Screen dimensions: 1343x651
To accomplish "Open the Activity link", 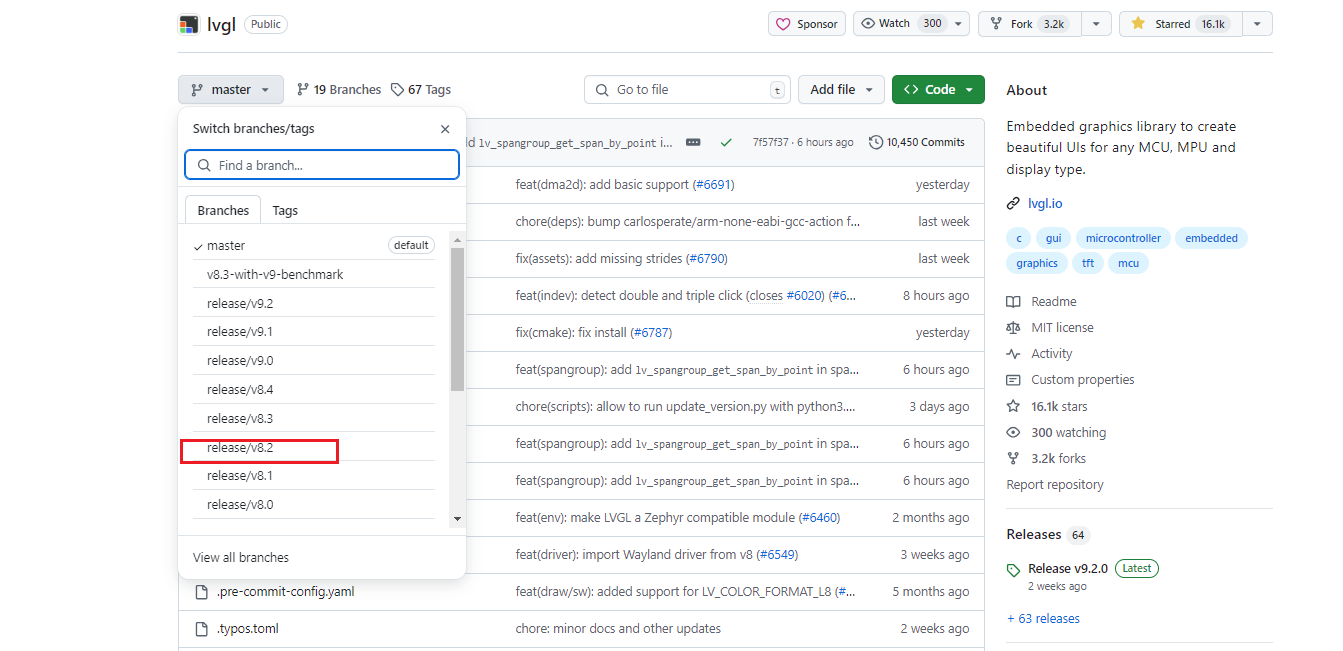I will coord(1040,354).
